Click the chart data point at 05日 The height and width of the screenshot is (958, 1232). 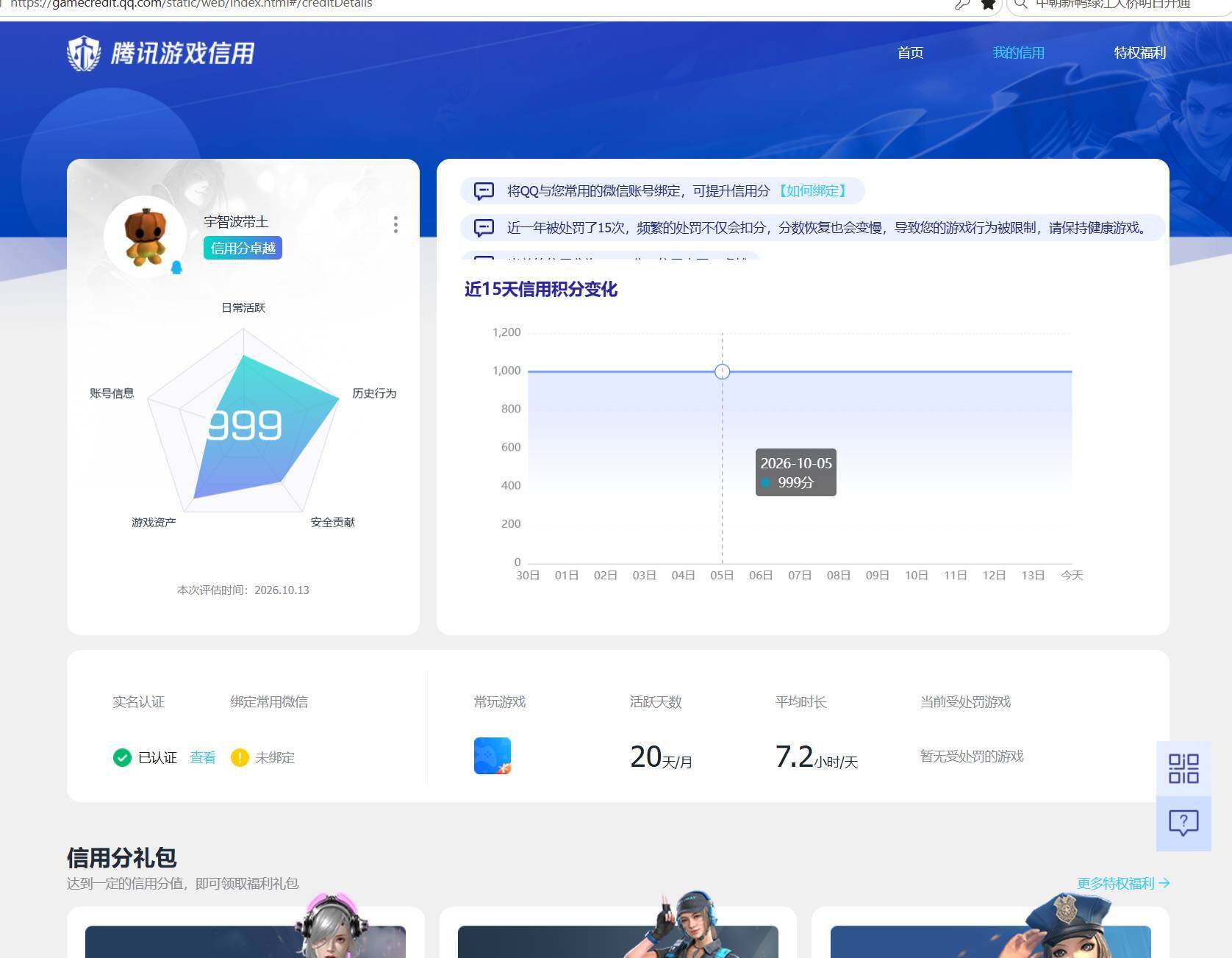723,371
